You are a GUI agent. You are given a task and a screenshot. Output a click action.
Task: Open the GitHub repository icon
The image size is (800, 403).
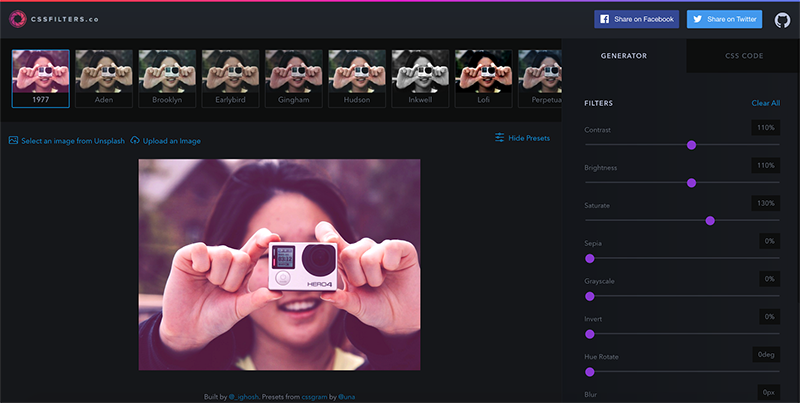(781, 19)
